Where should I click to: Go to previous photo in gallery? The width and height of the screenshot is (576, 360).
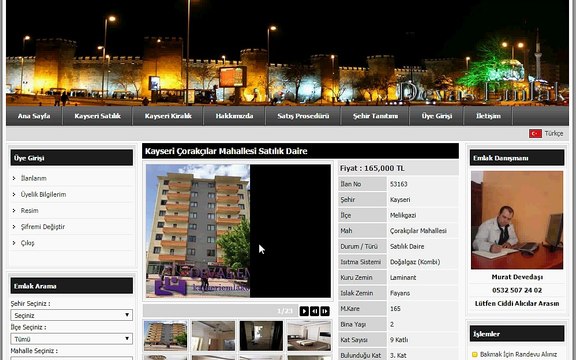coord(314,311)
